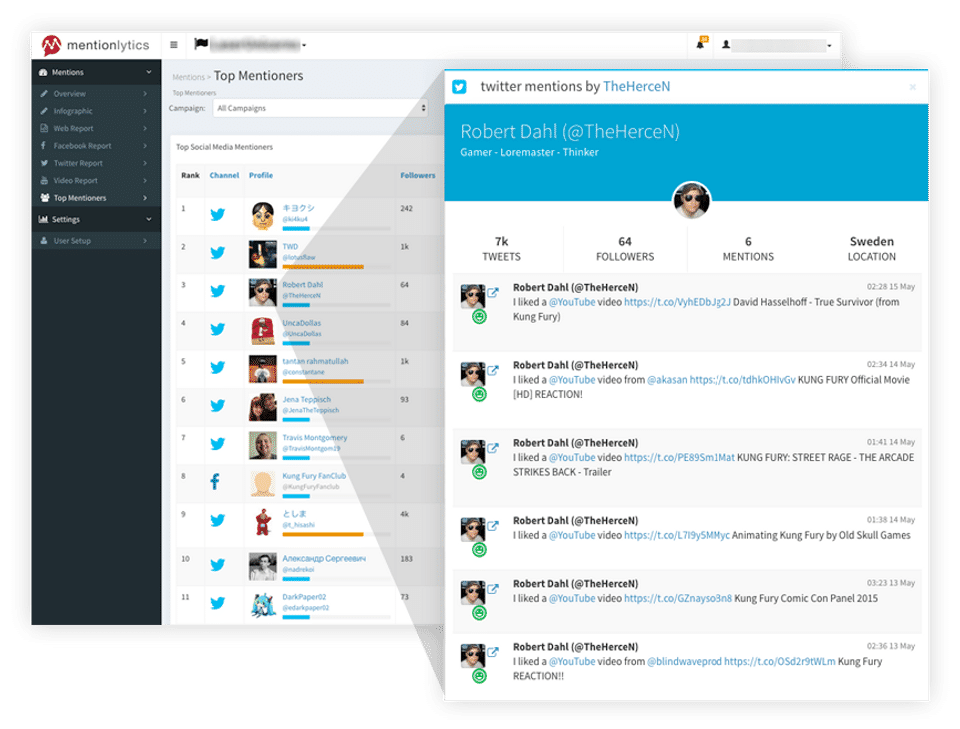The width and height of the screenshot is (960, 729).
Task: Click Twitter icon in Jena Teppisch row
Action: point(217,405)
